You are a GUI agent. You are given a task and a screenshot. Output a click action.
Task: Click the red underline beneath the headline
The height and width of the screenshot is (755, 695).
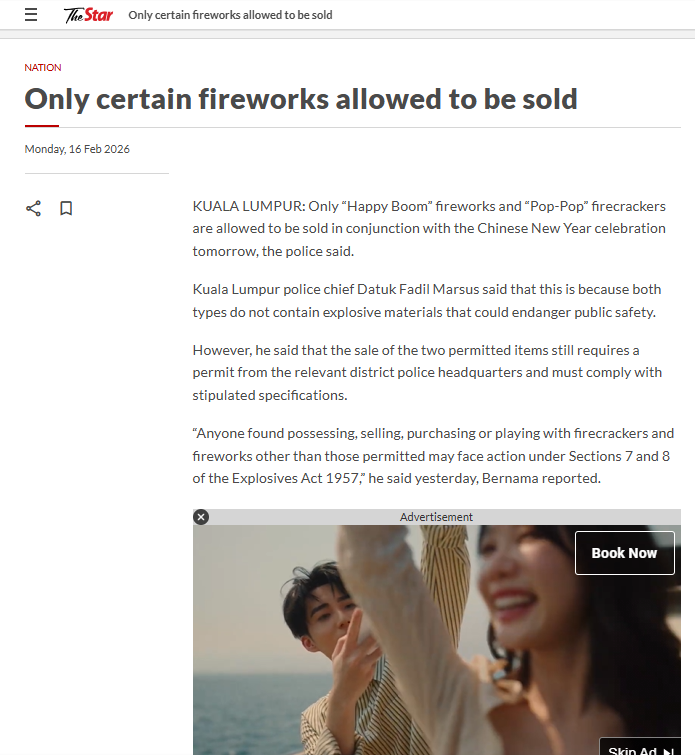coord(42,126)
